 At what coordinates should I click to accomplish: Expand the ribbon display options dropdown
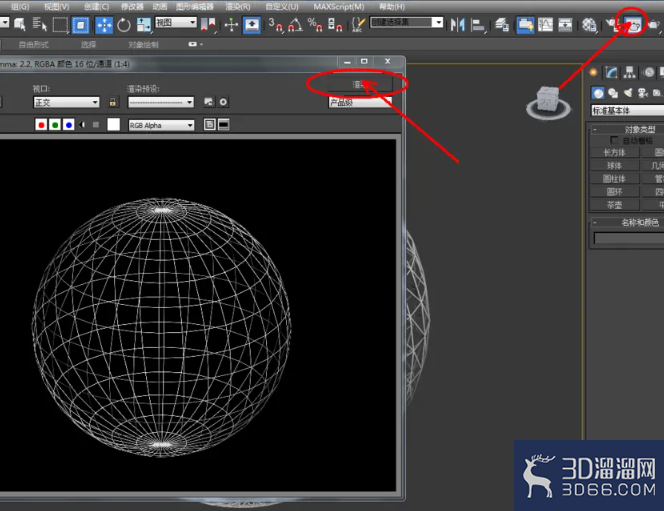click(195, 44)
